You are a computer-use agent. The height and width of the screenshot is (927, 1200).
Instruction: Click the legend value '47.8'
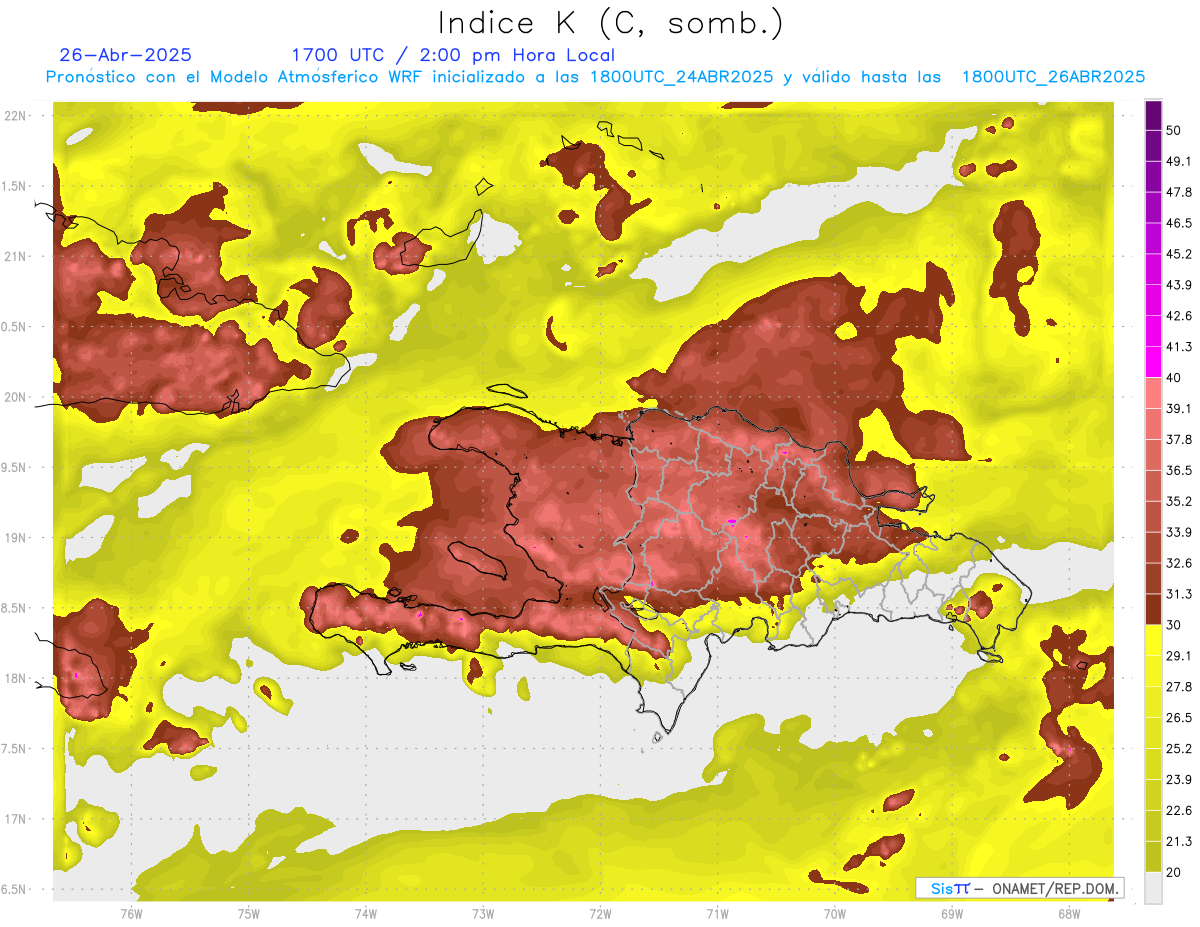pos(1178,192)
